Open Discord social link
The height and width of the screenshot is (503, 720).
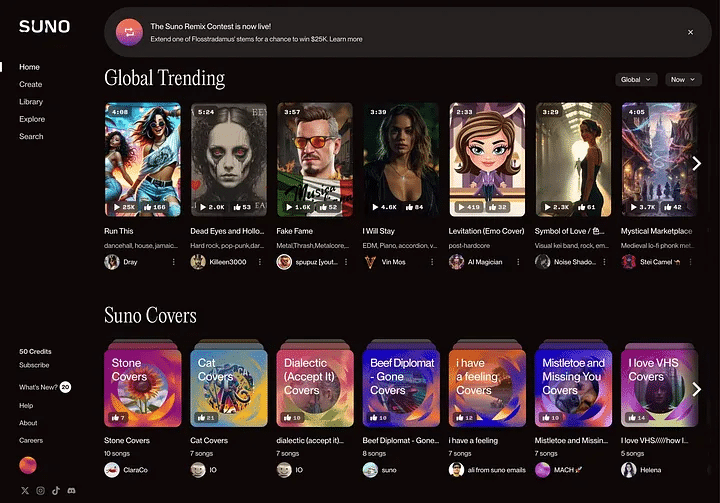click(71, 491)
